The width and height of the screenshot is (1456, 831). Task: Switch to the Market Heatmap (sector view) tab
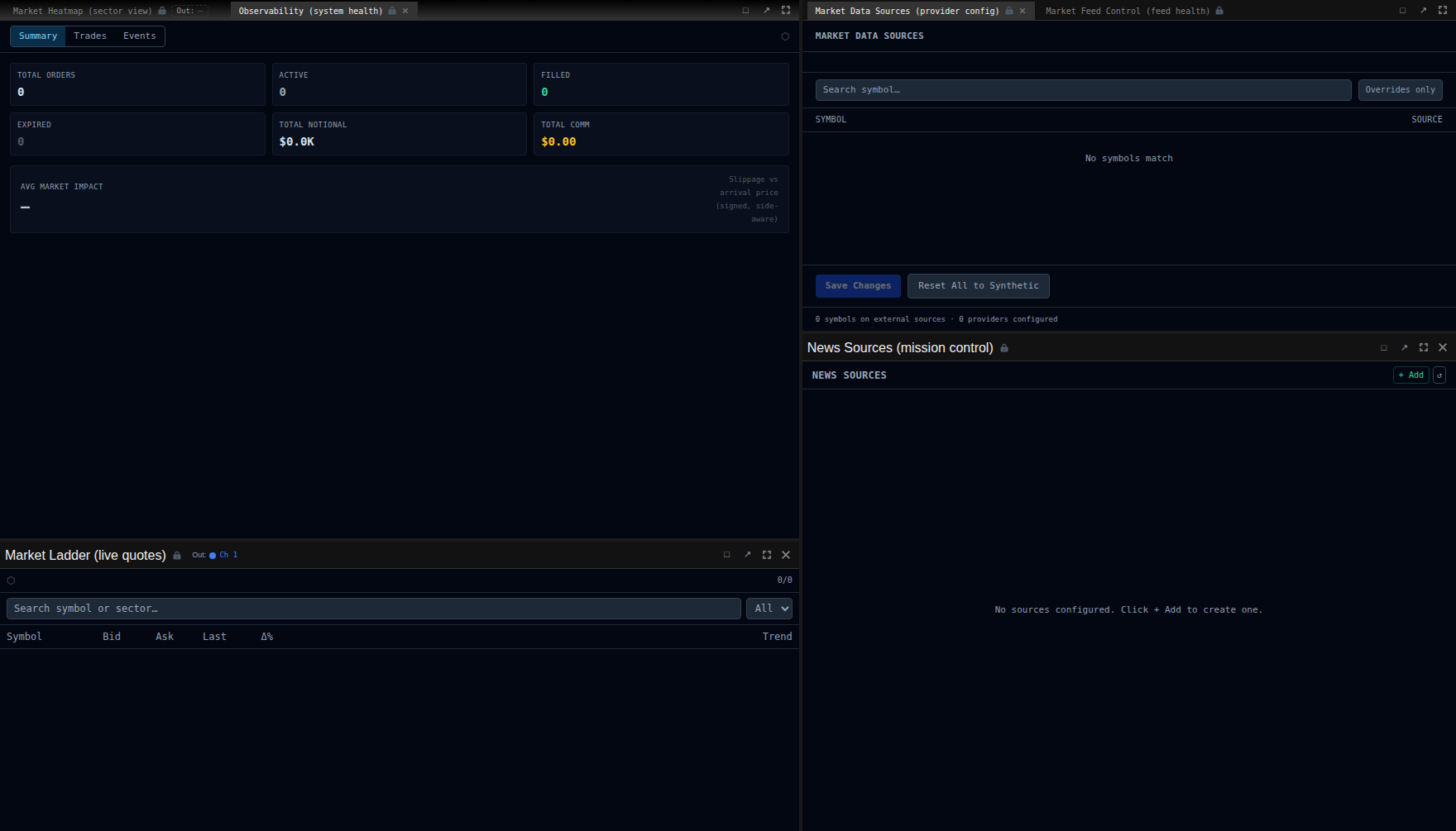tap(82, 11)
